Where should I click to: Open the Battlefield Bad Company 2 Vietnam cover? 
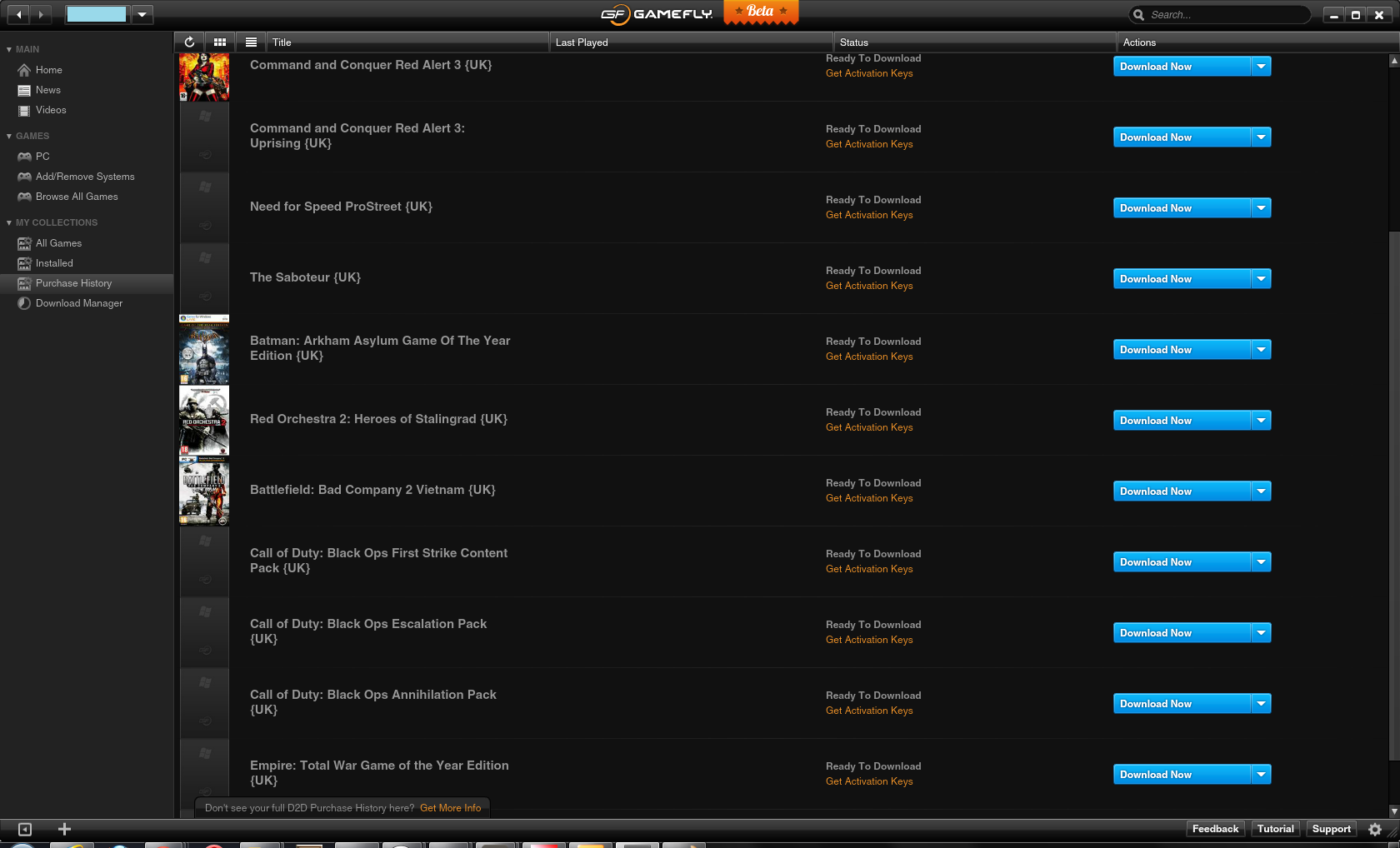204,491
